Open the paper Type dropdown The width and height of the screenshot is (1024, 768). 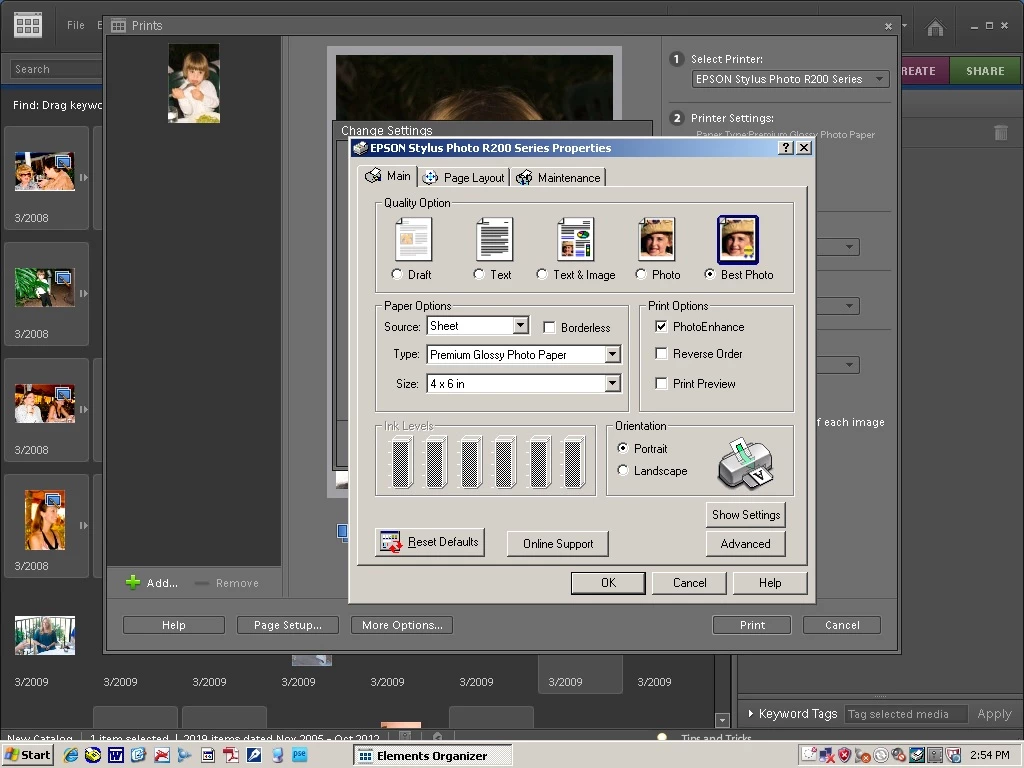click(x=612, y=354)
